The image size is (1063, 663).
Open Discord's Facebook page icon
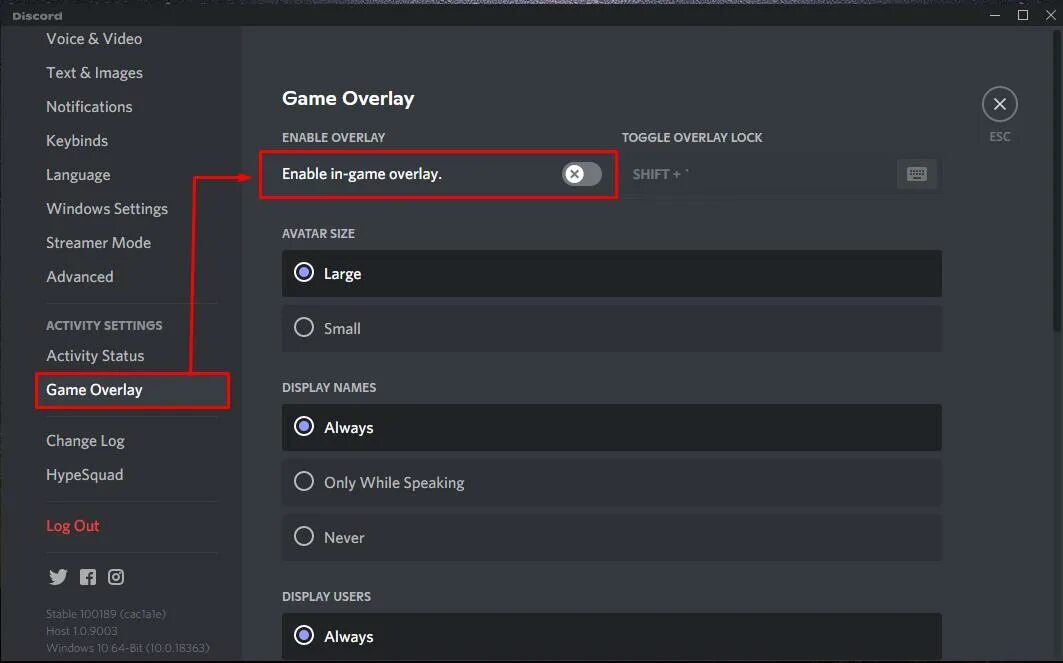tap(87, 577)
